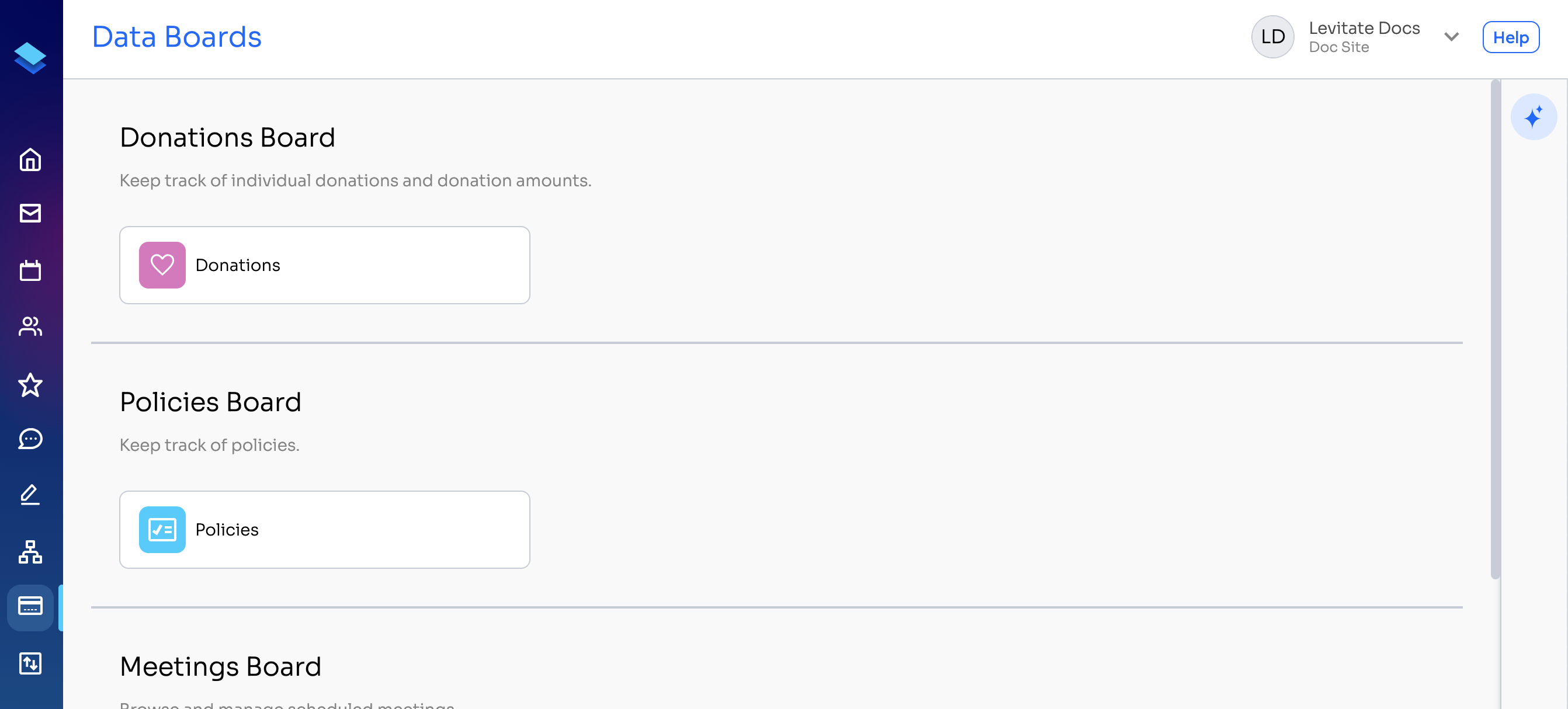Click the pencil edit icon in sidebar
The image size is (1568, 709).
pos(30,494)
